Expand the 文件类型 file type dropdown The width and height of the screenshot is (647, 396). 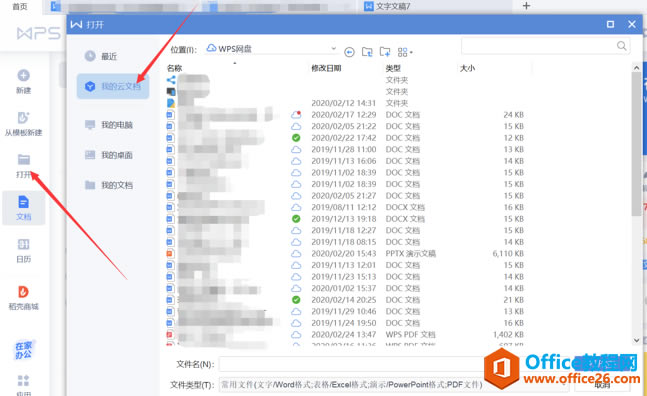pyautogui.click(x=564, y=384)
